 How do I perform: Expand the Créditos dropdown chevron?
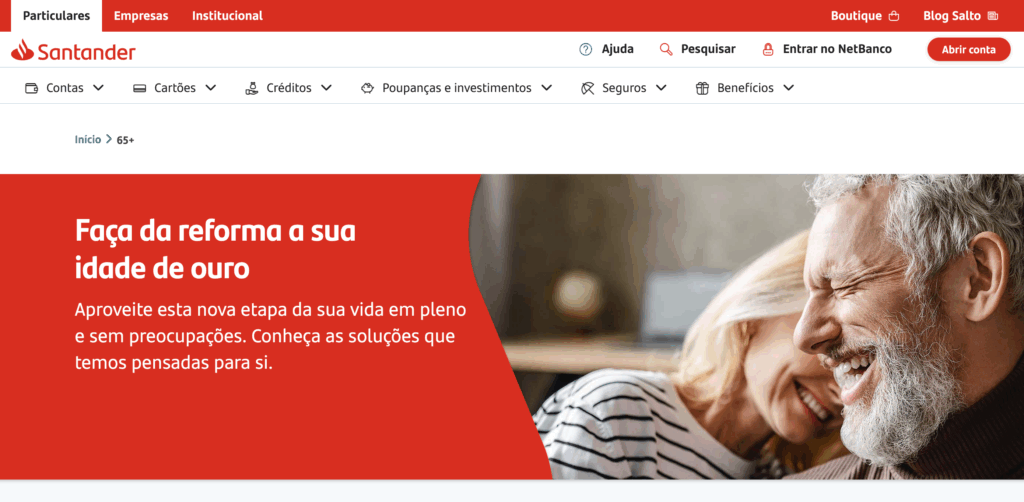click(x=326, y=87)
